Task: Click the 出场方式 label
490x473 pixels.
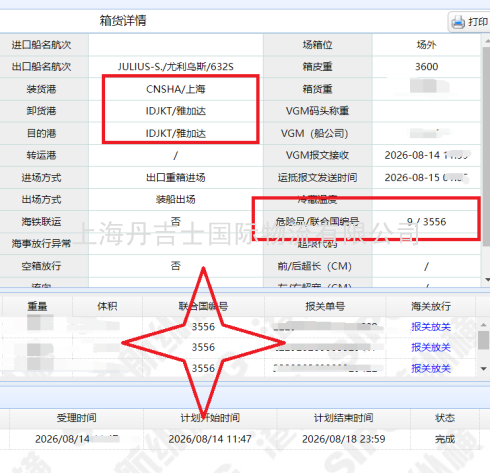Action: [x=41, y=199]
